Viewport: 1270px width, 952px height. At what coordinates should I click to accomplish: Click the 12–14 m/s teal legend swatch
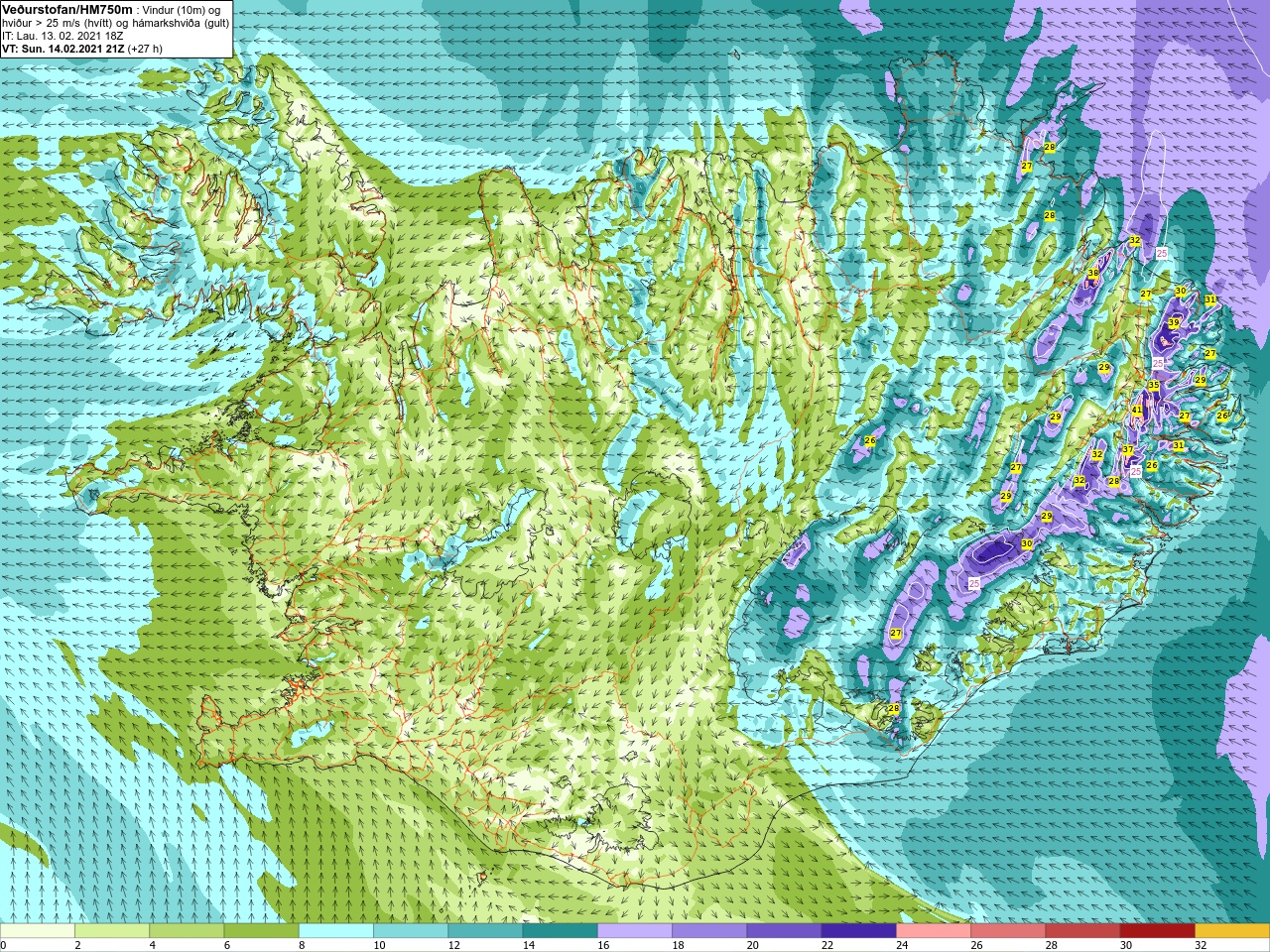point(485,931)
